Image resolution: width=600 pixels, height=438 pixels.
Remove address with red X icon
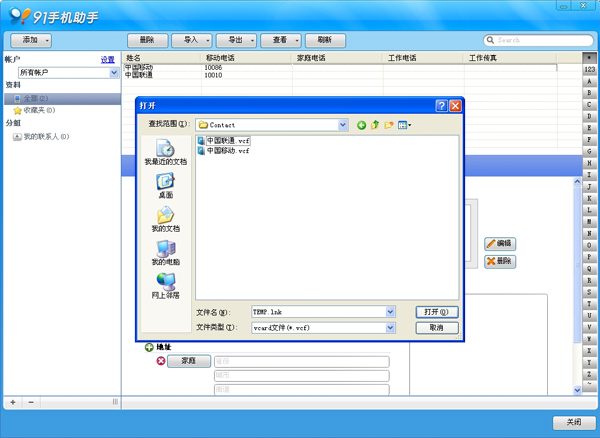[161, 361]
